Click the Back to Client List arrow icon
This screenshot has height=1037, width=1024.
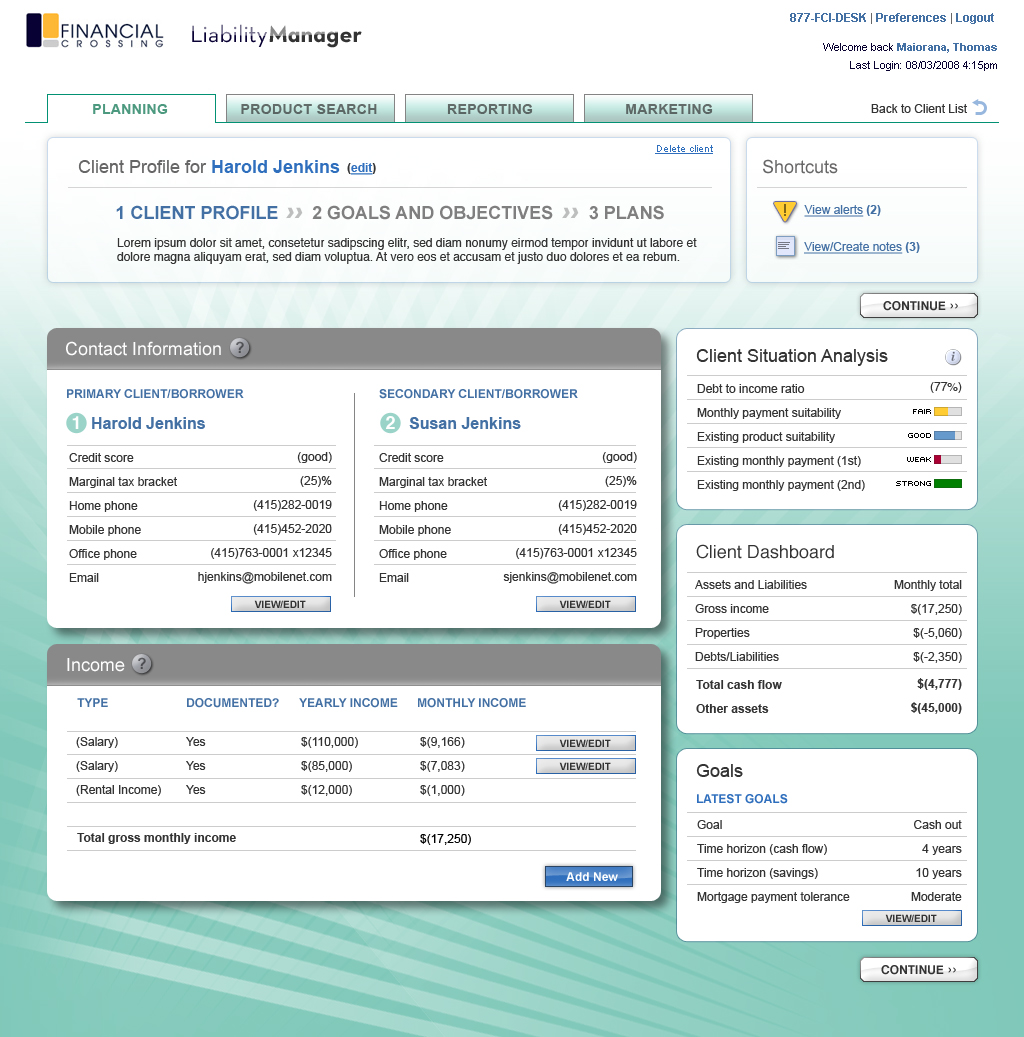pyautogui.click(x=980, y=108)
